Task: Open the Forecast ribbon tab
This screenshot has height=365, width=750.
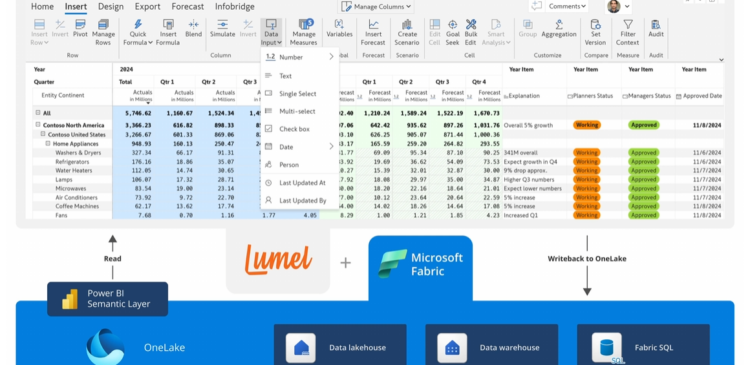Action: (188, 7)
